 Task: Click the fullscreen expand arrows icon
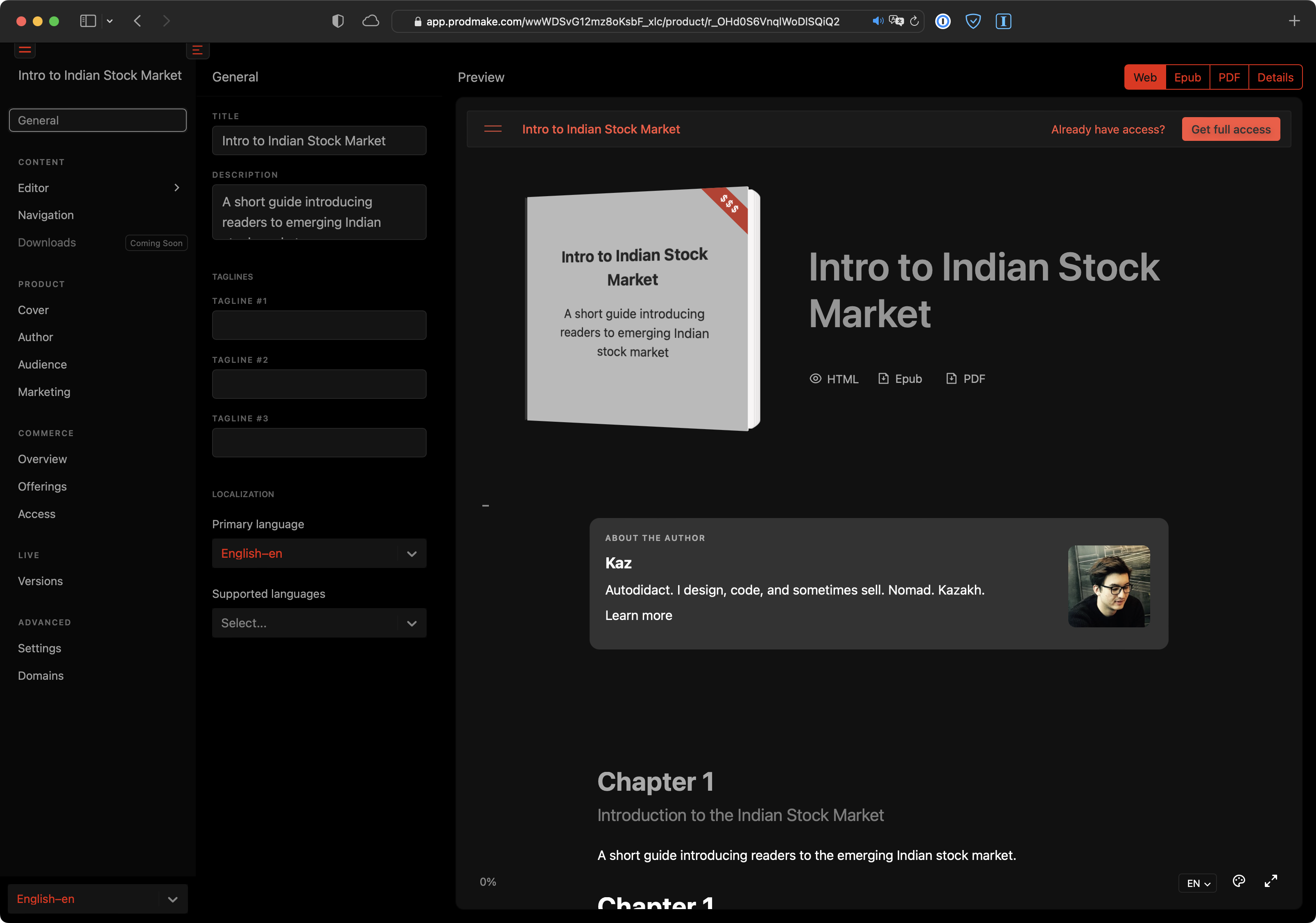coord(1271,881)
